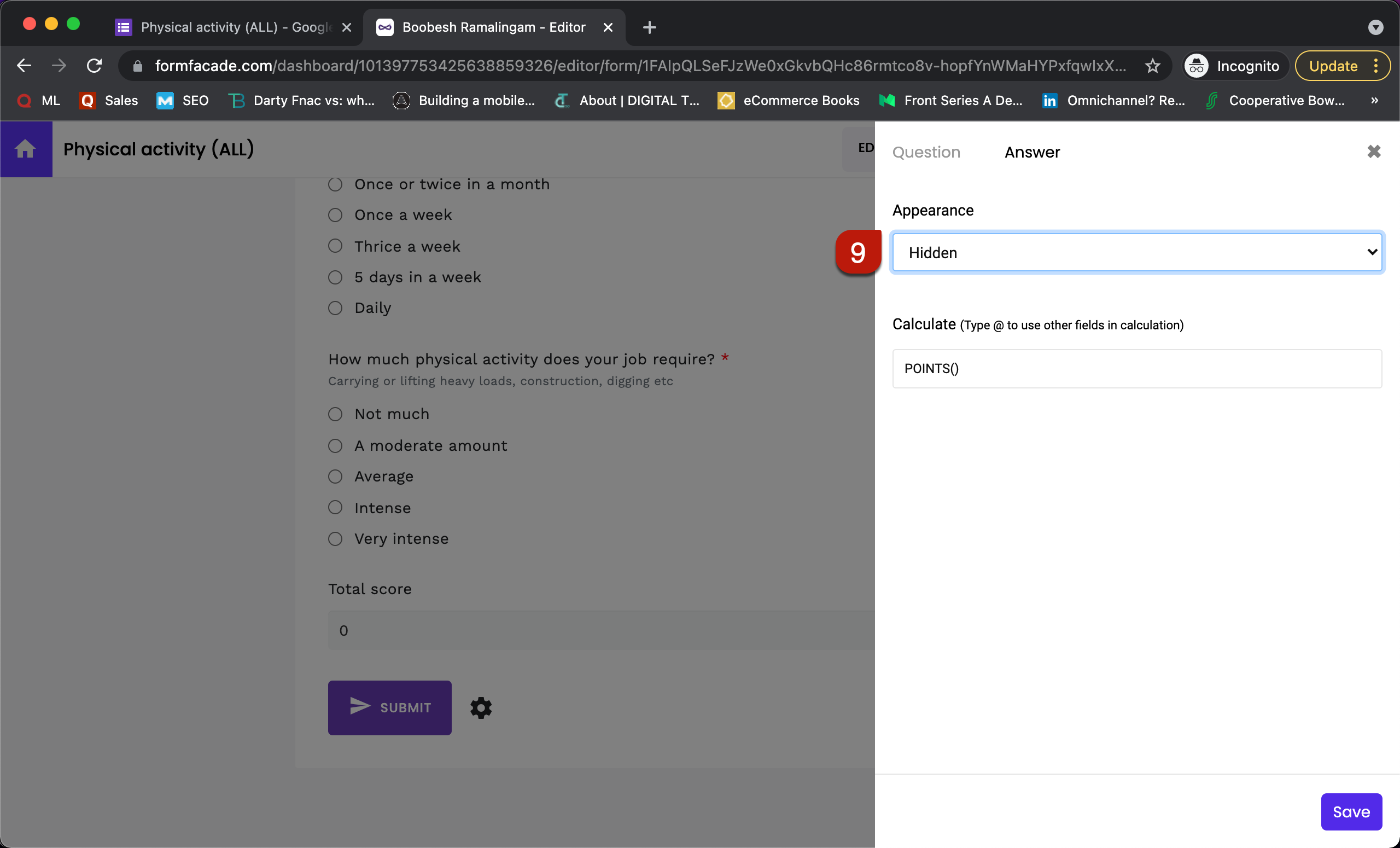Edit the POINTS() calculation field
The height and width of the screenshot is (848, 1400).
pyautogui.click(x=1136, y=368)
